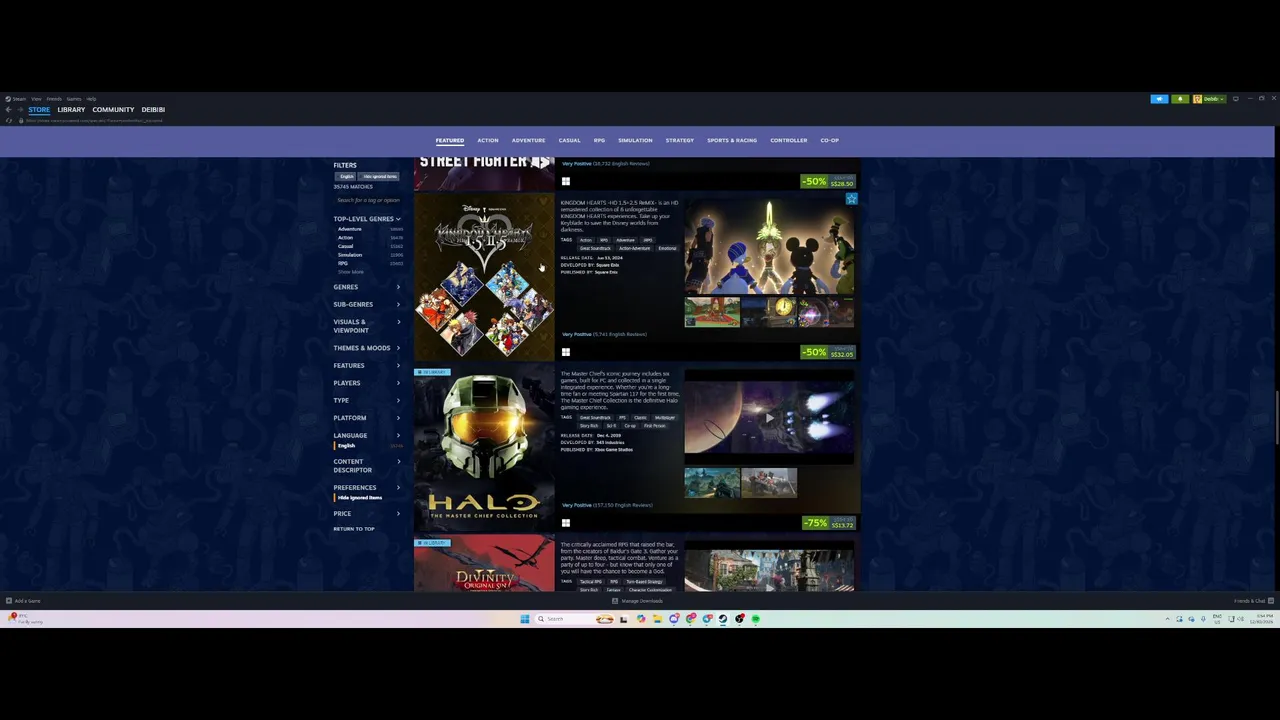Screen dimensions: 1280x720
Task: Open the Kingdom Hearts cover art
Action: tap(484, 275)
